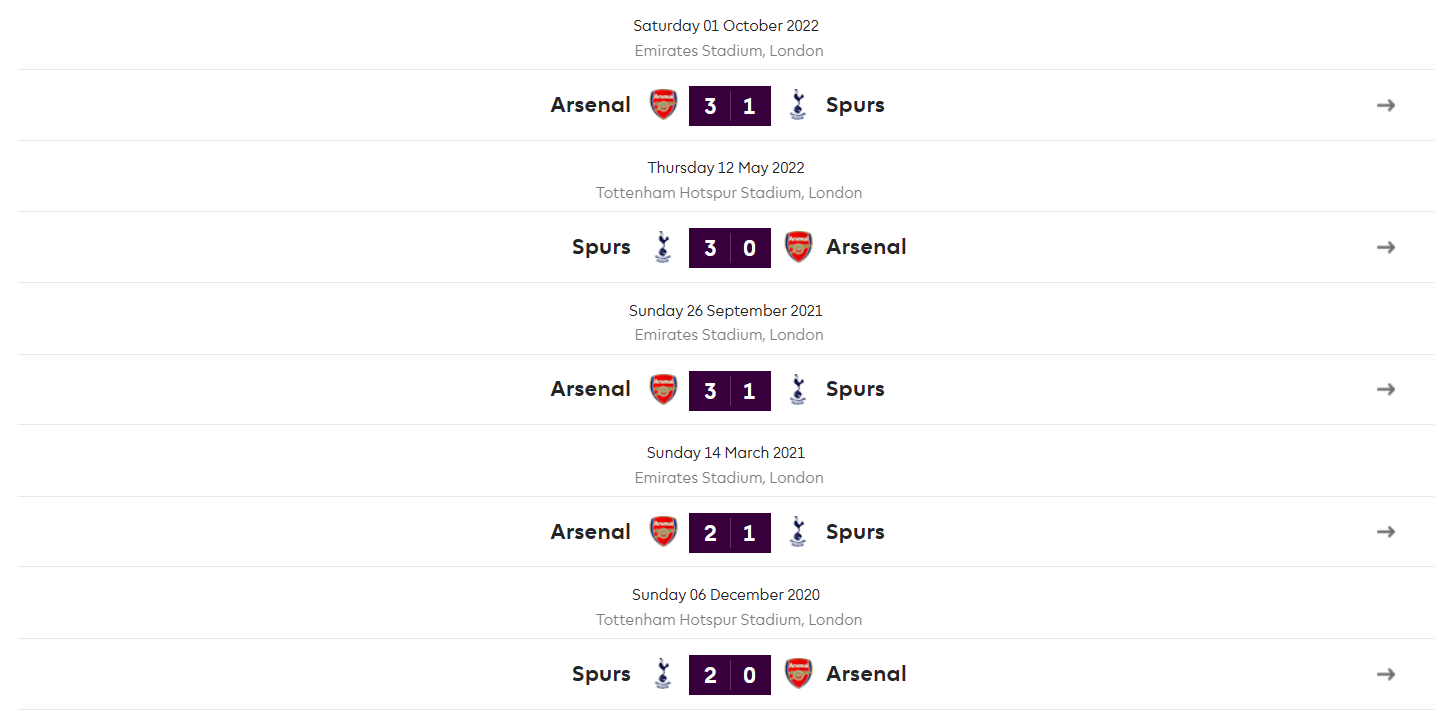This screenshot has width=1443, height=725.
Task: Select the 2-1 score box from March 2021
Action: tap(730, 533)
